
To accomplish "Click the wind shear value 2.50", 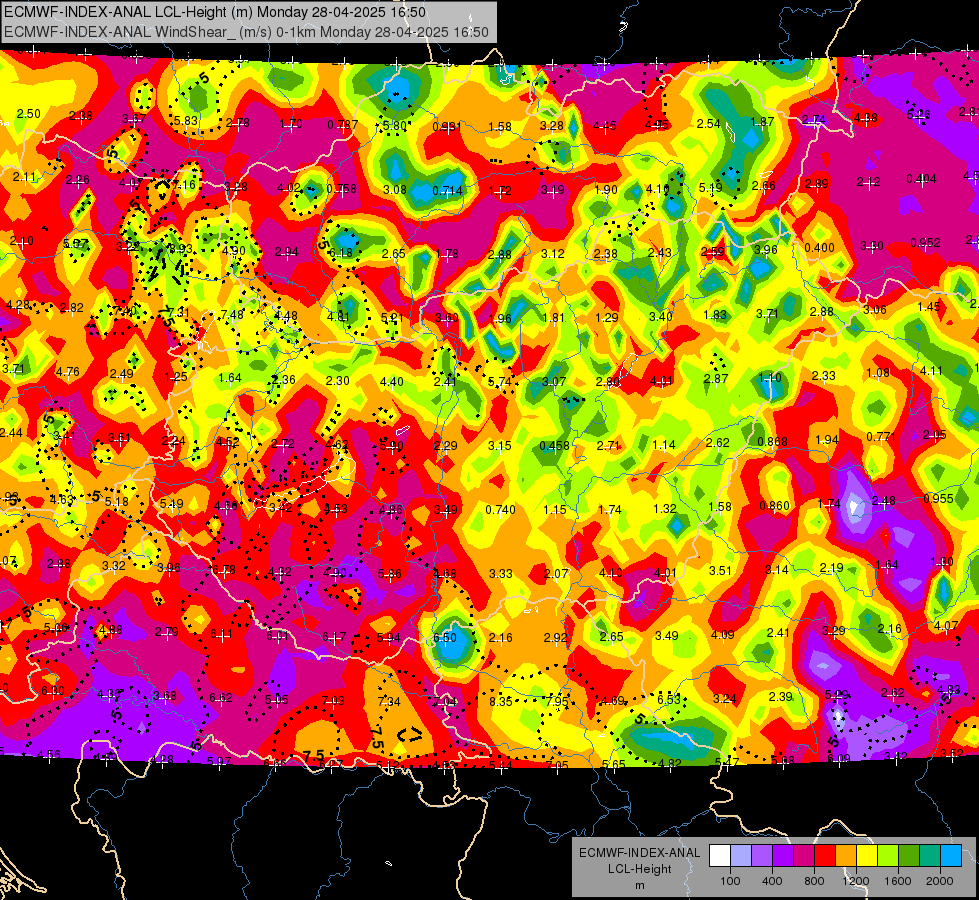I will 28,114.
